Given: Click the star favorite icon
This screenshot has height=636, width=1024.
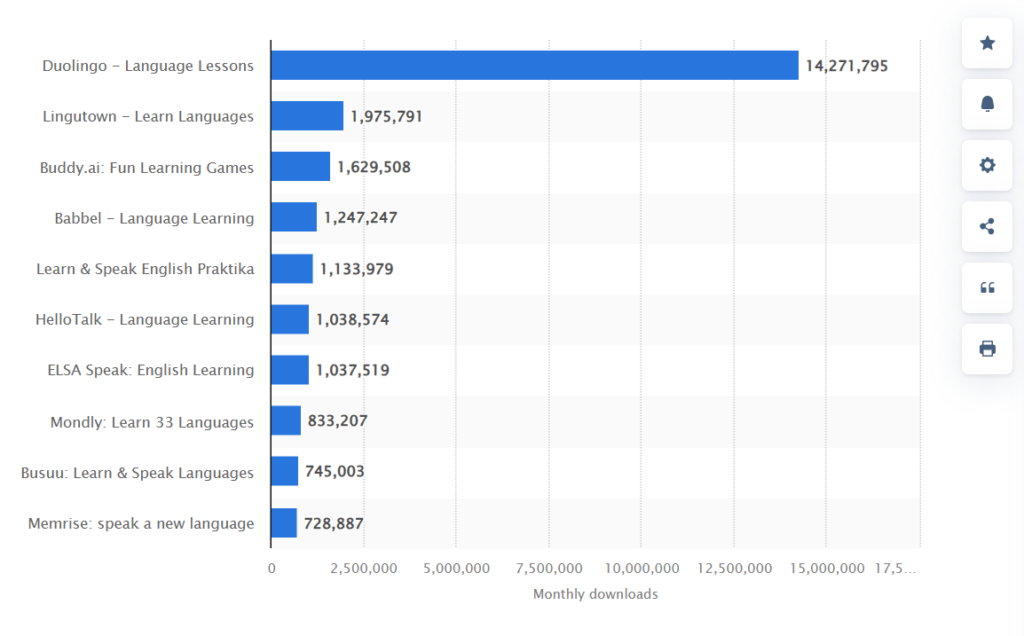Looking at the screenshot, I should click(987, 43).
